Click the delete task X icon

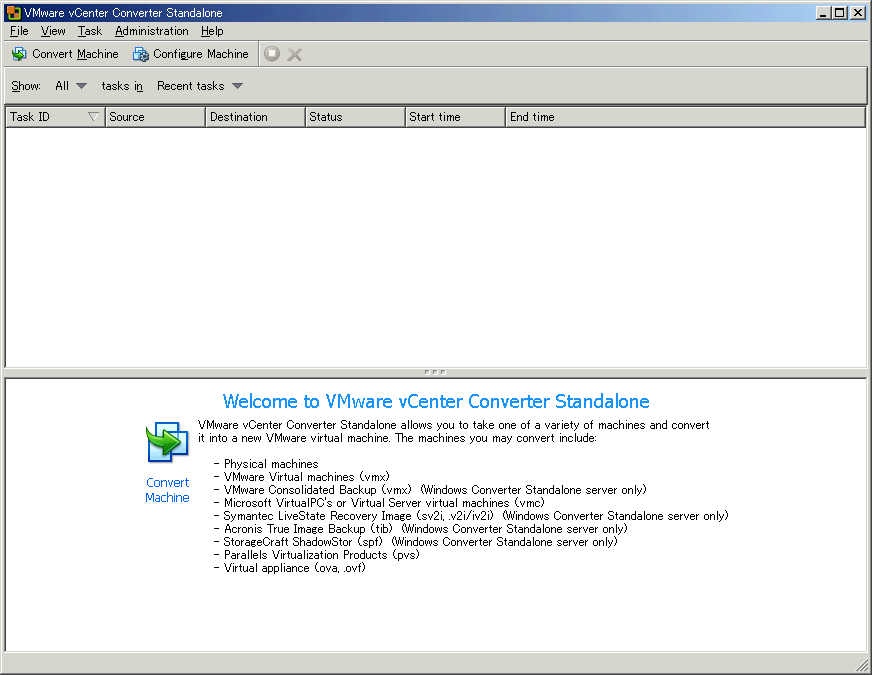295,54
